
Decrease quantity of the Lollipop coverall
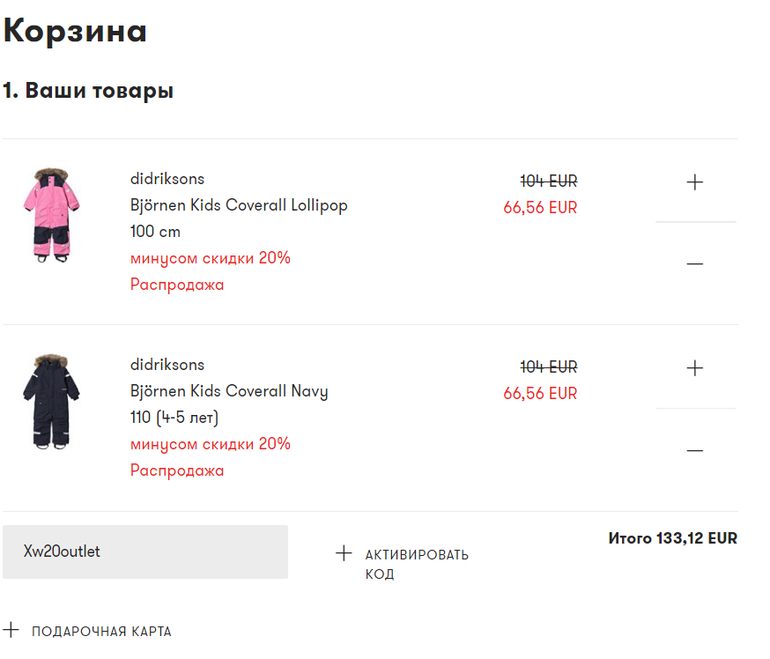tap(695, 264)
